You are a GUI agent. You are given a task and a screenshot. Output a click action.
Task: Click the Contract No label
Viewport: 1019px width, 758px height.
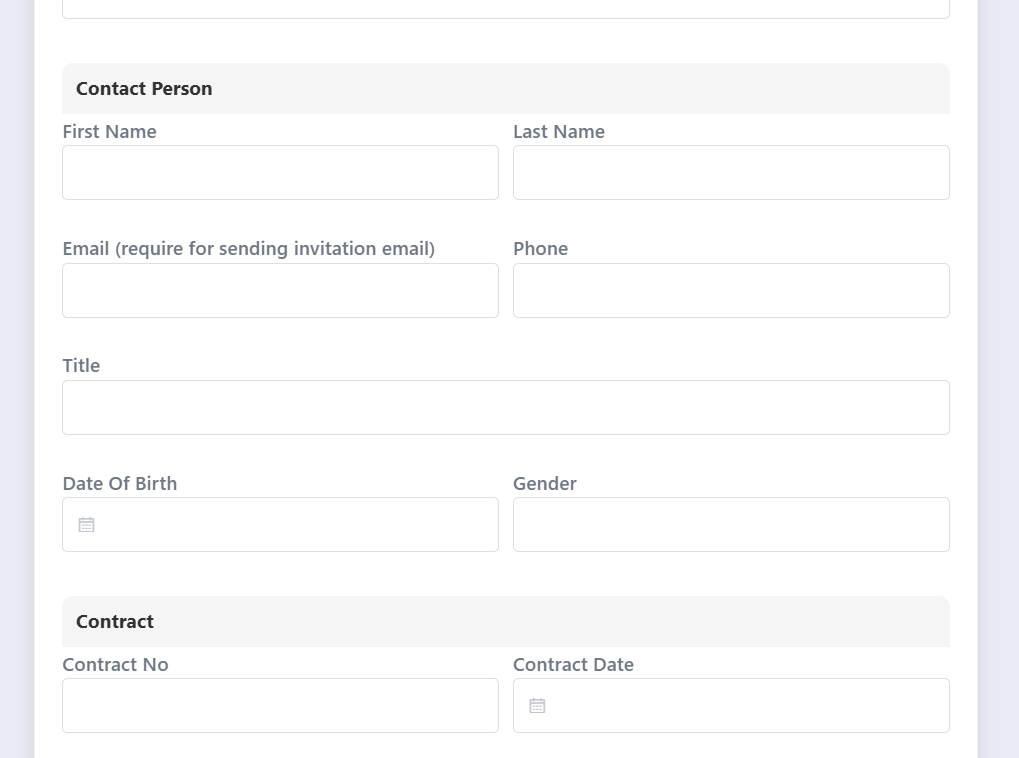coord(115,665)
